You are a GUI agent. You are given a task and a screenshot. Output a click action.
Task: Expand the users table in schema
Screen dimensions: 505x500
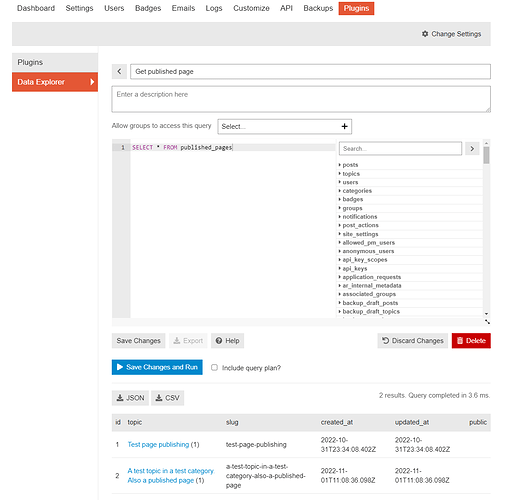350,182
